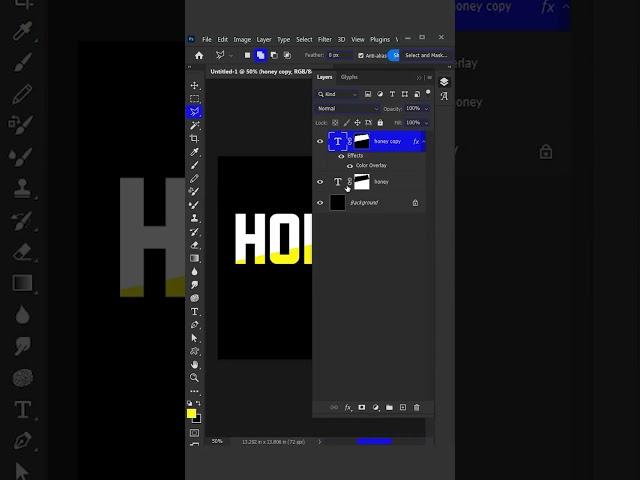Hide the Background layer
Screen dimensions: 640x480
point(320,203)
